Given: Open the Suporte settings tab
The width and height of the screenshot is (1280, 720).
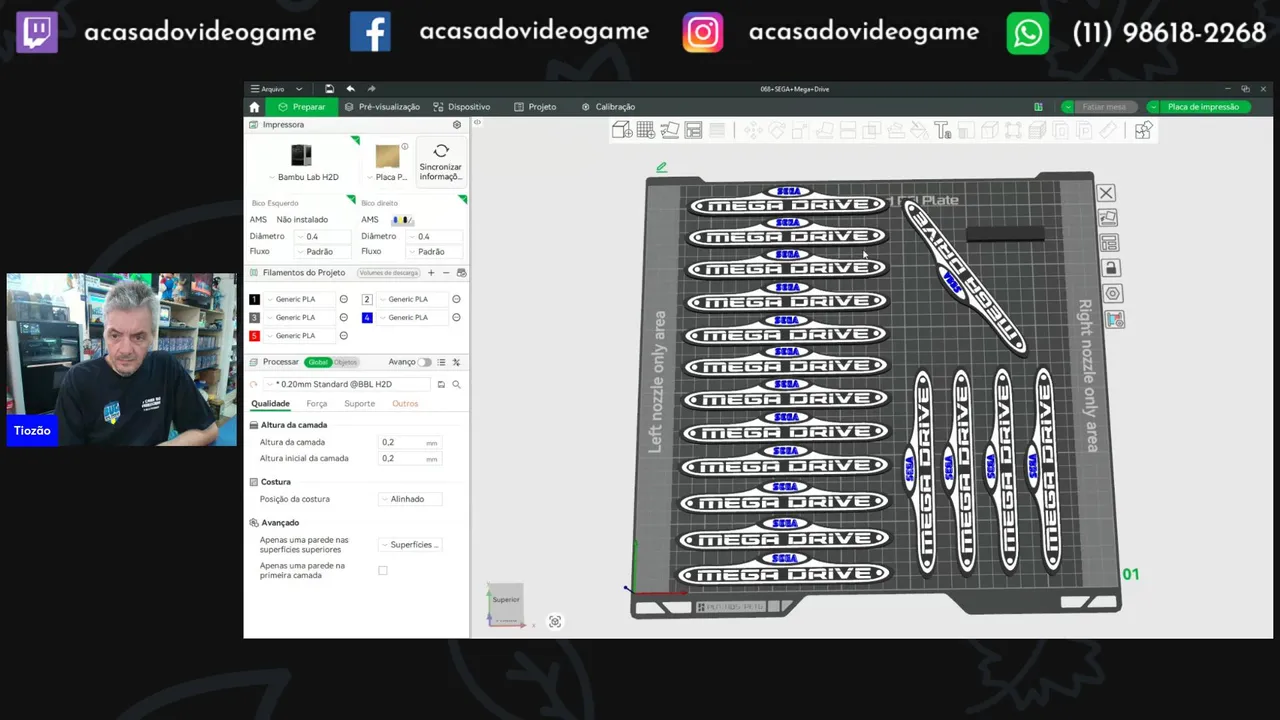Looking at the screenshot, I should tap(360, 404).
